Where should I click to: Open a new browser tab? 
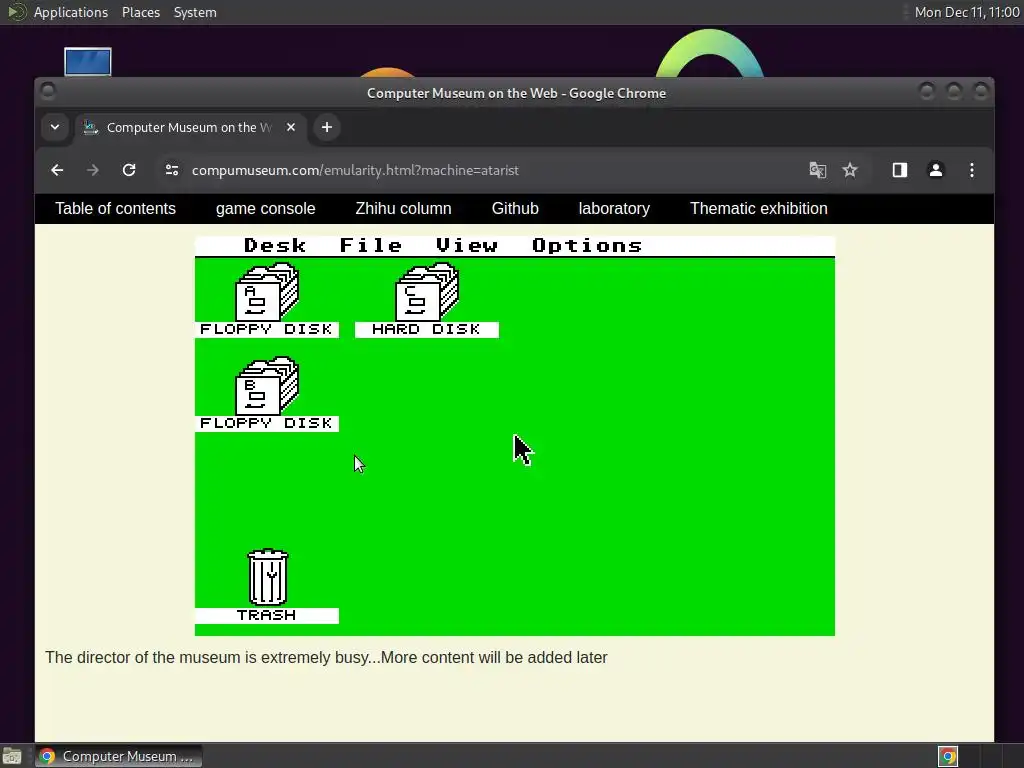[327, 127]
